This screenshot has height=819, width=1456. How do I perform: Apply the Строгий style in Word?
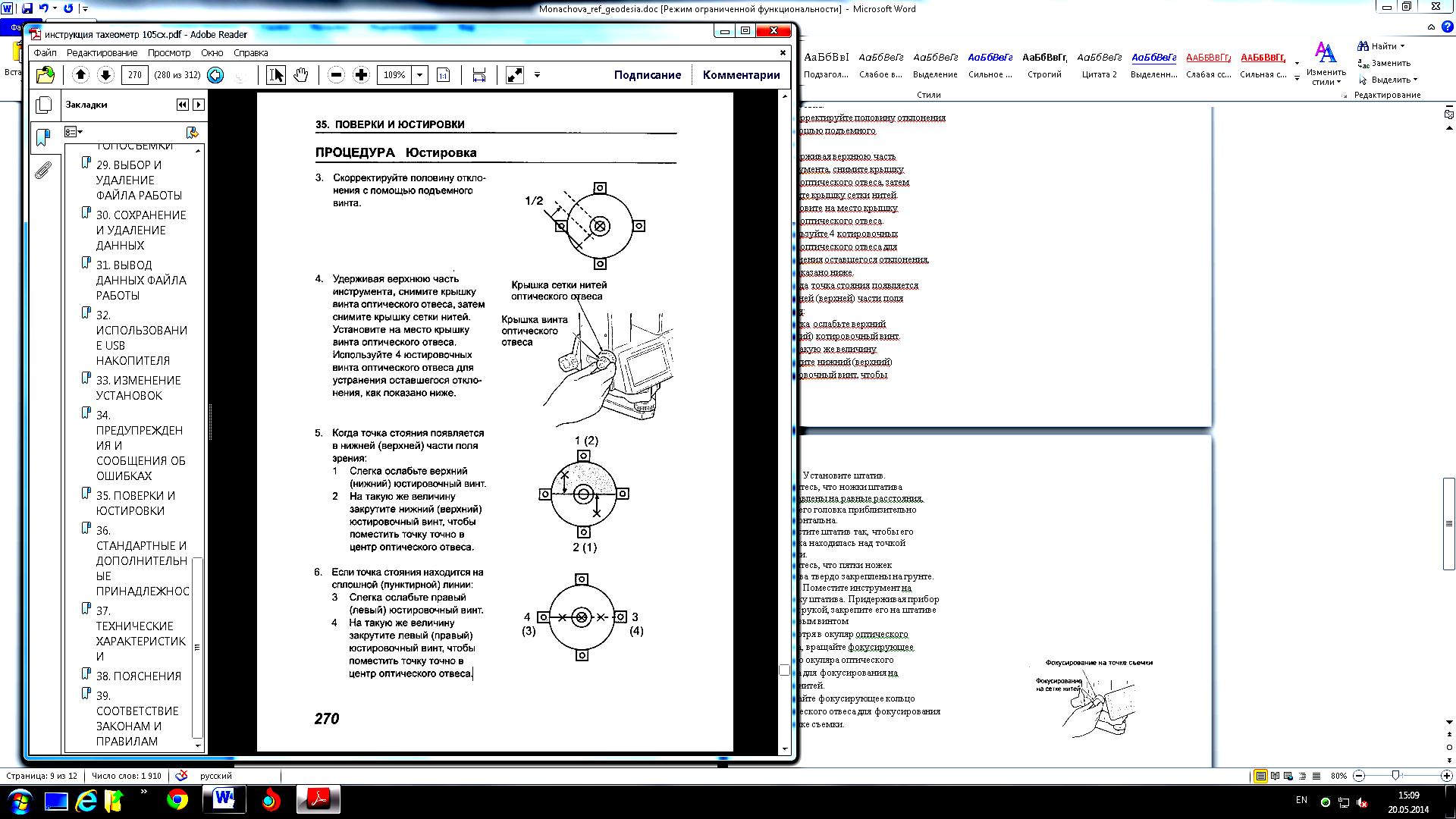pyautogui.click(x=1044, y=65)
